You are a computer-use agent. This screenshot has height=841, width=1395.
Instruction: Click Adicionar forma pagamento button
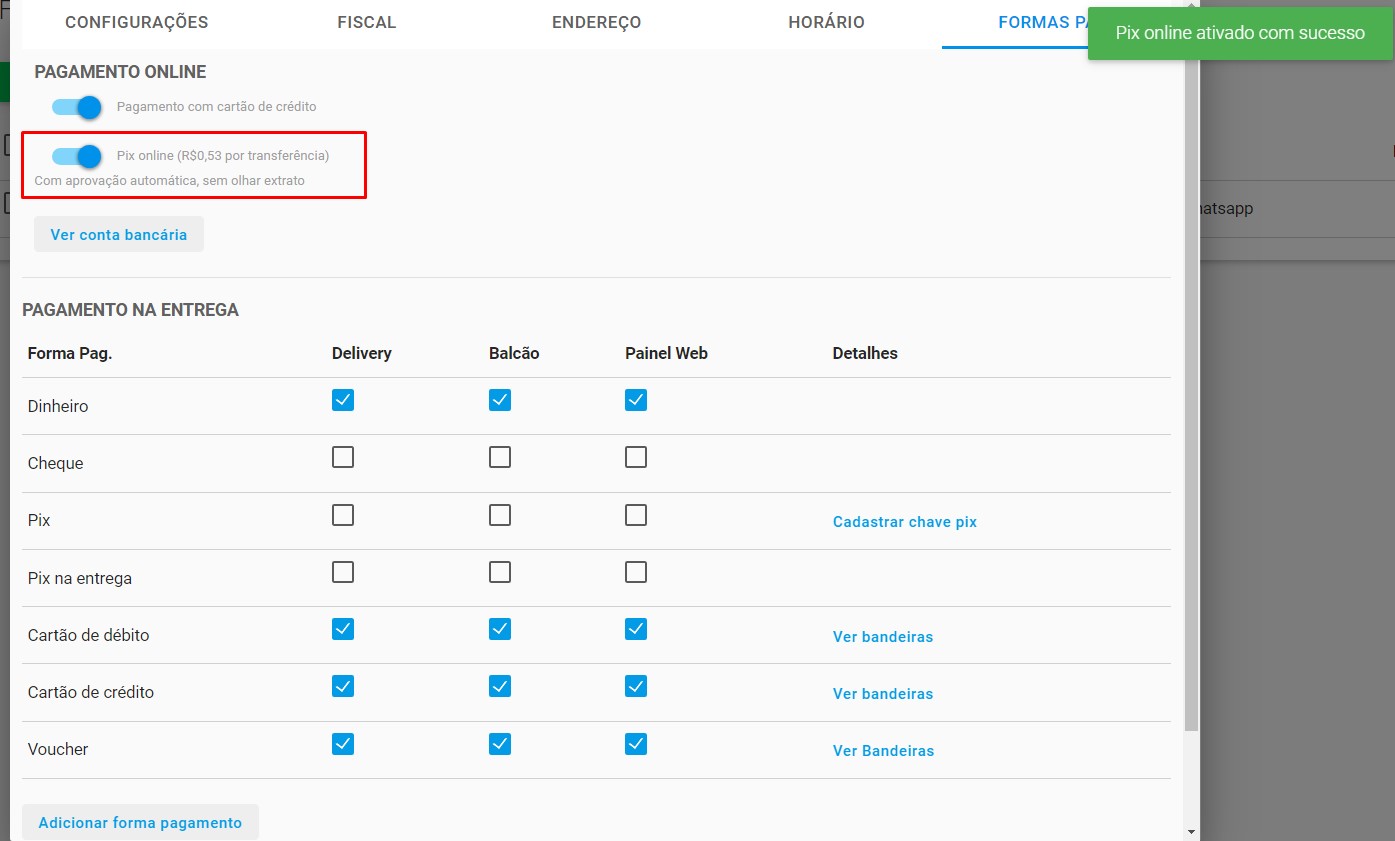pyautogui.click(x=140, y=823)
